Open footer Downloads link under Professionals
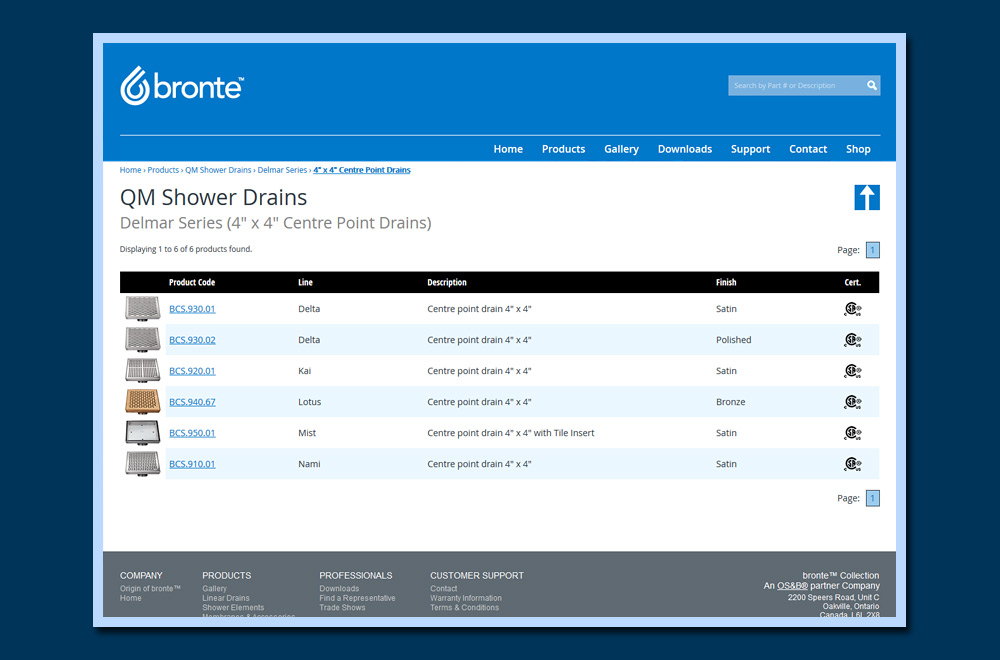1000x660 pixels. (339, 589)
